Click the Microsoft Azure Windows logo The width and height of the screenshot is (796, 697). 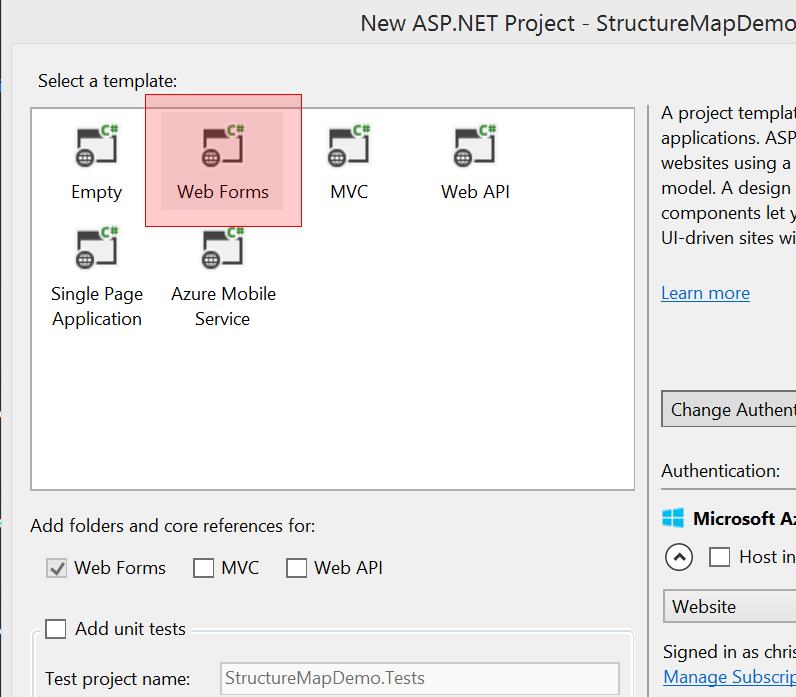673,518
